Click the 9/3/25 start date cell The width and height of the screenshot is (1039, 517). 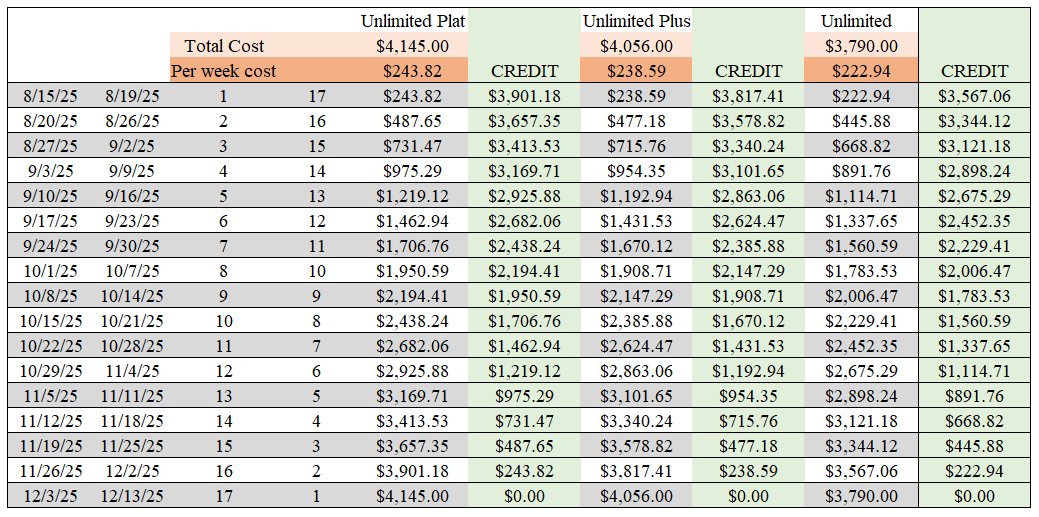pos(50,171)
